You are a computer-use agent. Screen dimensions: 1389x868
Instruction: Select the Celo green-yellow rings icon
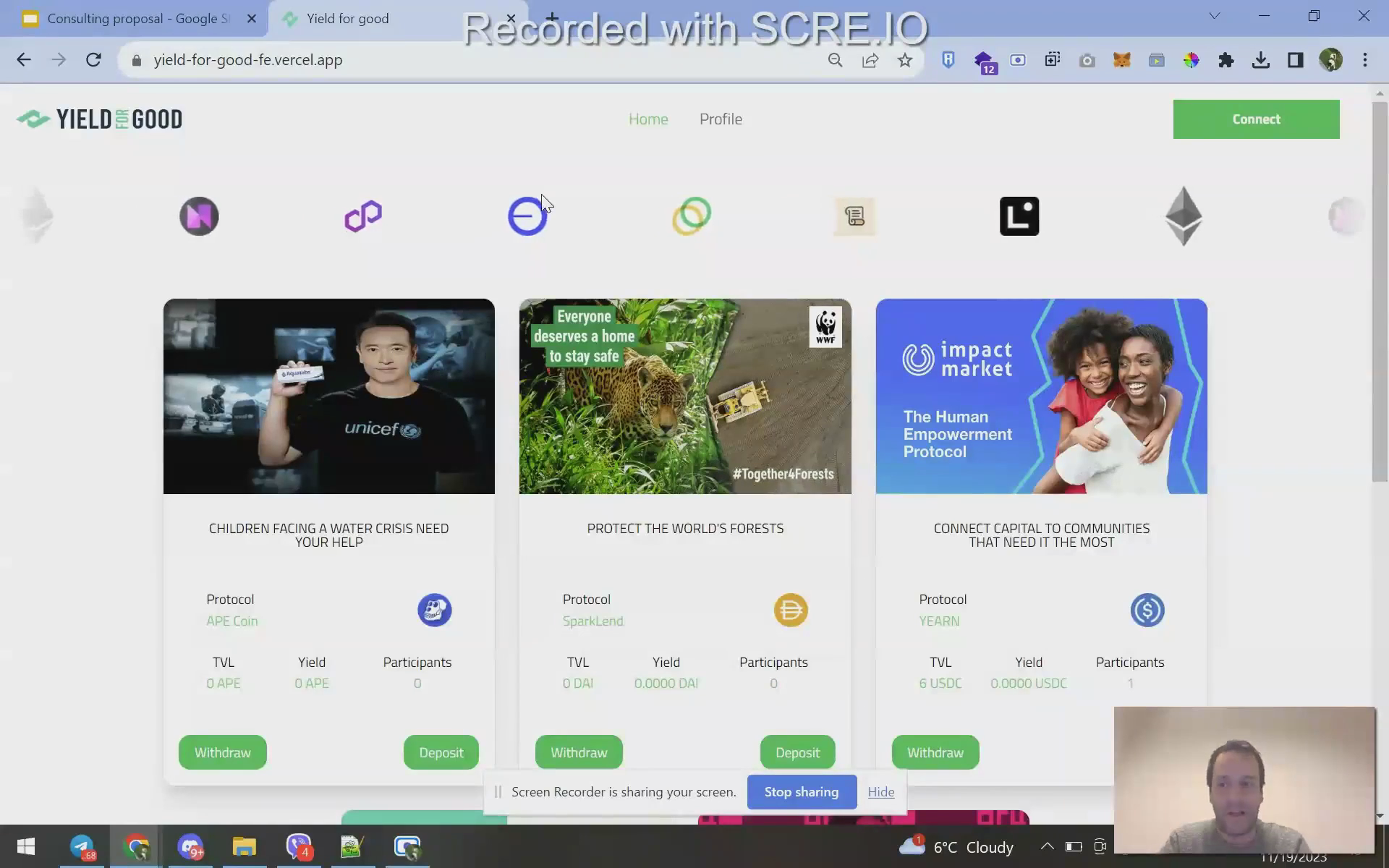[692, 216]
